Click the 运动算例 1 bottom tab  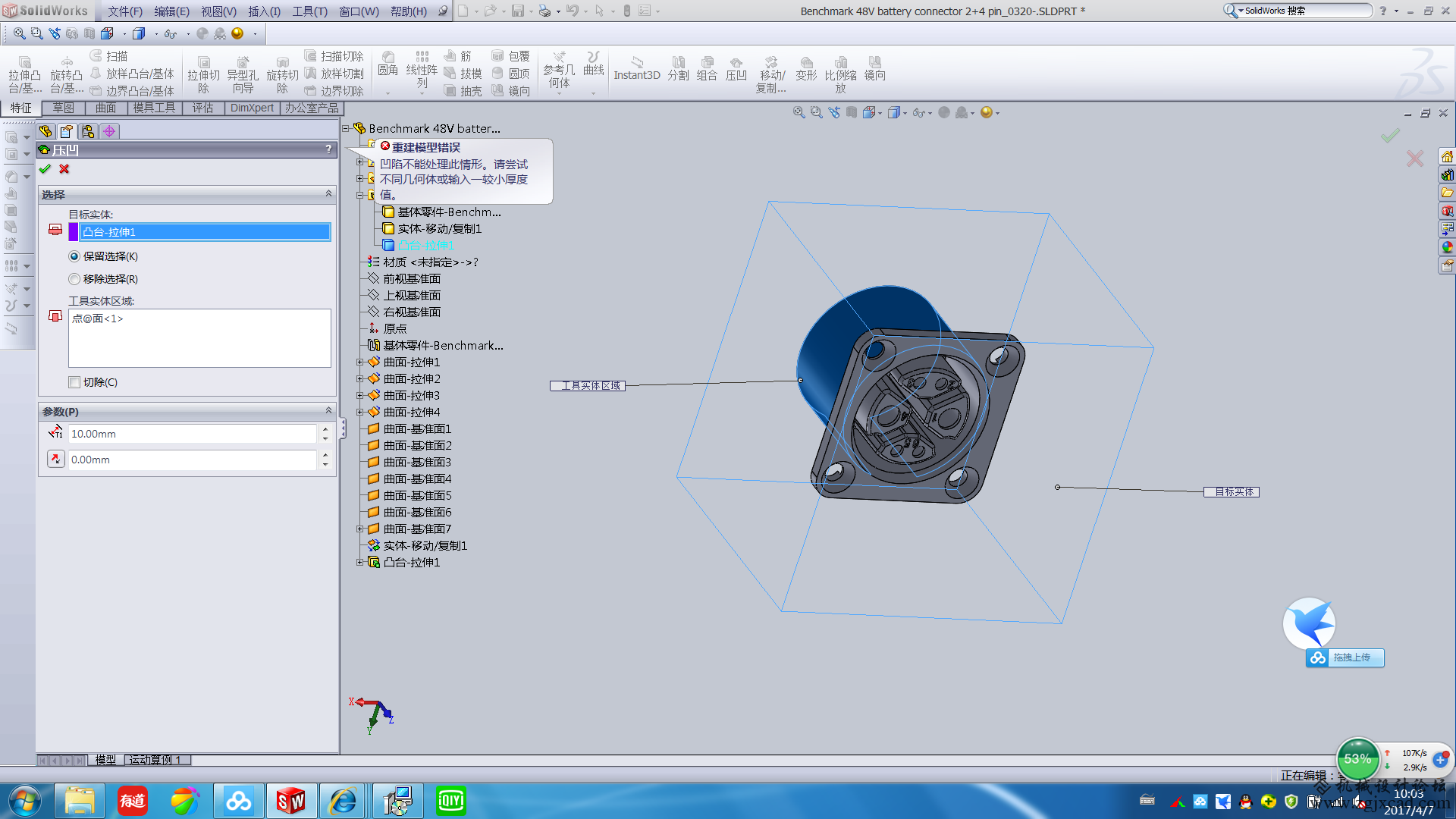(x=157, y=760)
